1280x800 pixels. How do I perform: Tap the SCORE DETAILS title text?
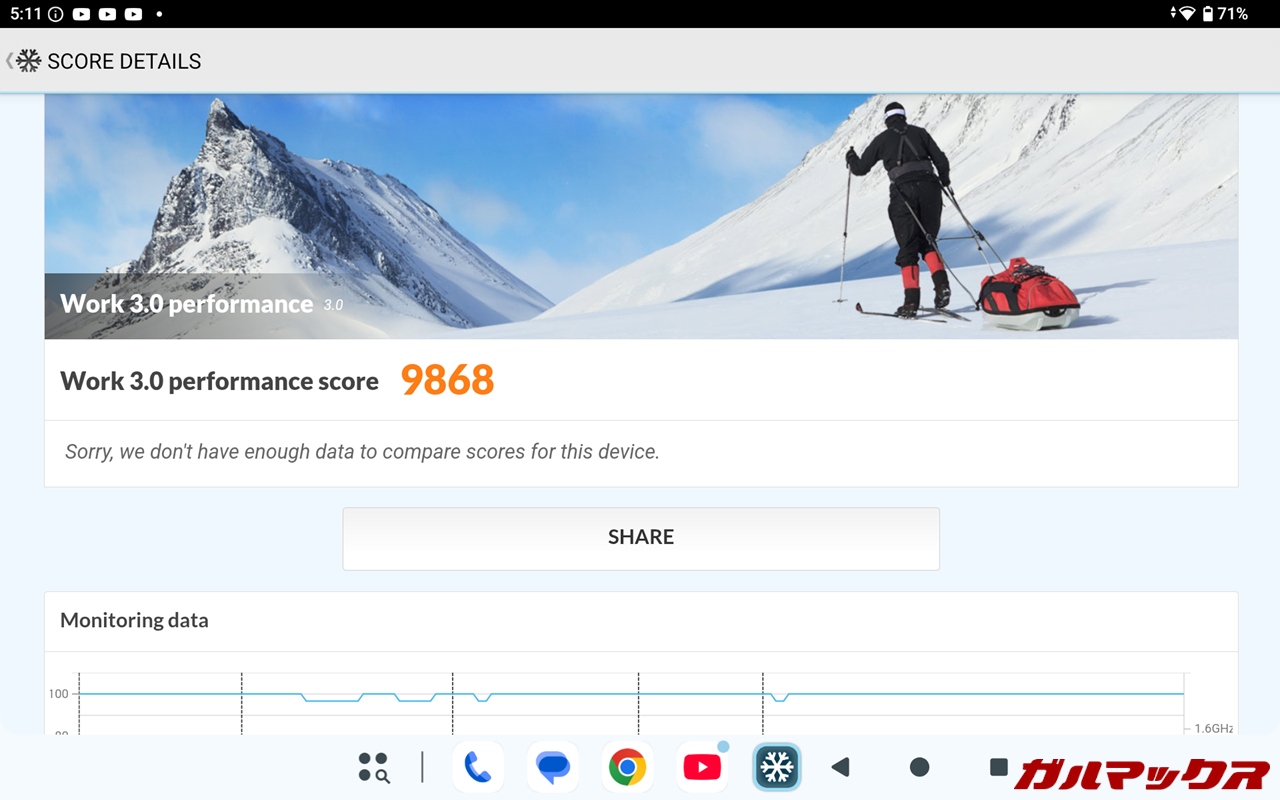click(x=124, y=61)
